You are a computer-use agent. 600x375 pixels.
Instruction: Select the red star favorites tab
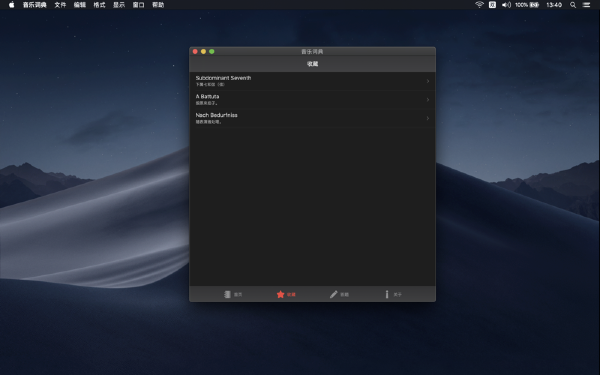point(286,294)
